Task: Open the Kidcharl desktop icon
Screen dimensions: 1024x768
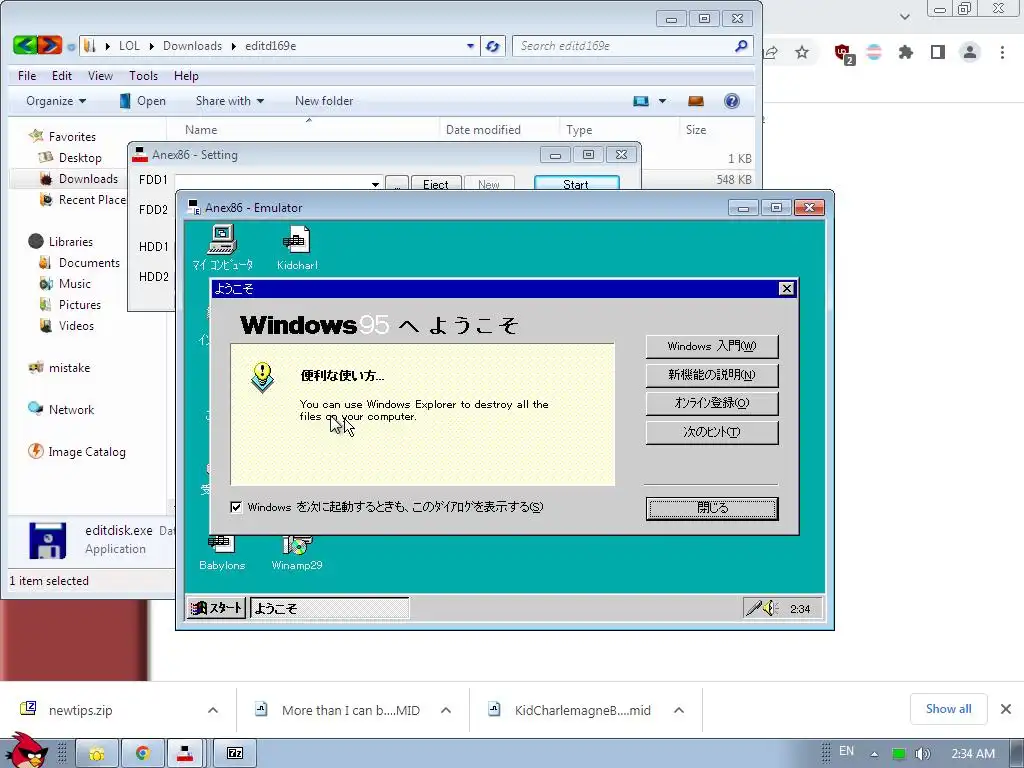Action: [x=297, y=248]
